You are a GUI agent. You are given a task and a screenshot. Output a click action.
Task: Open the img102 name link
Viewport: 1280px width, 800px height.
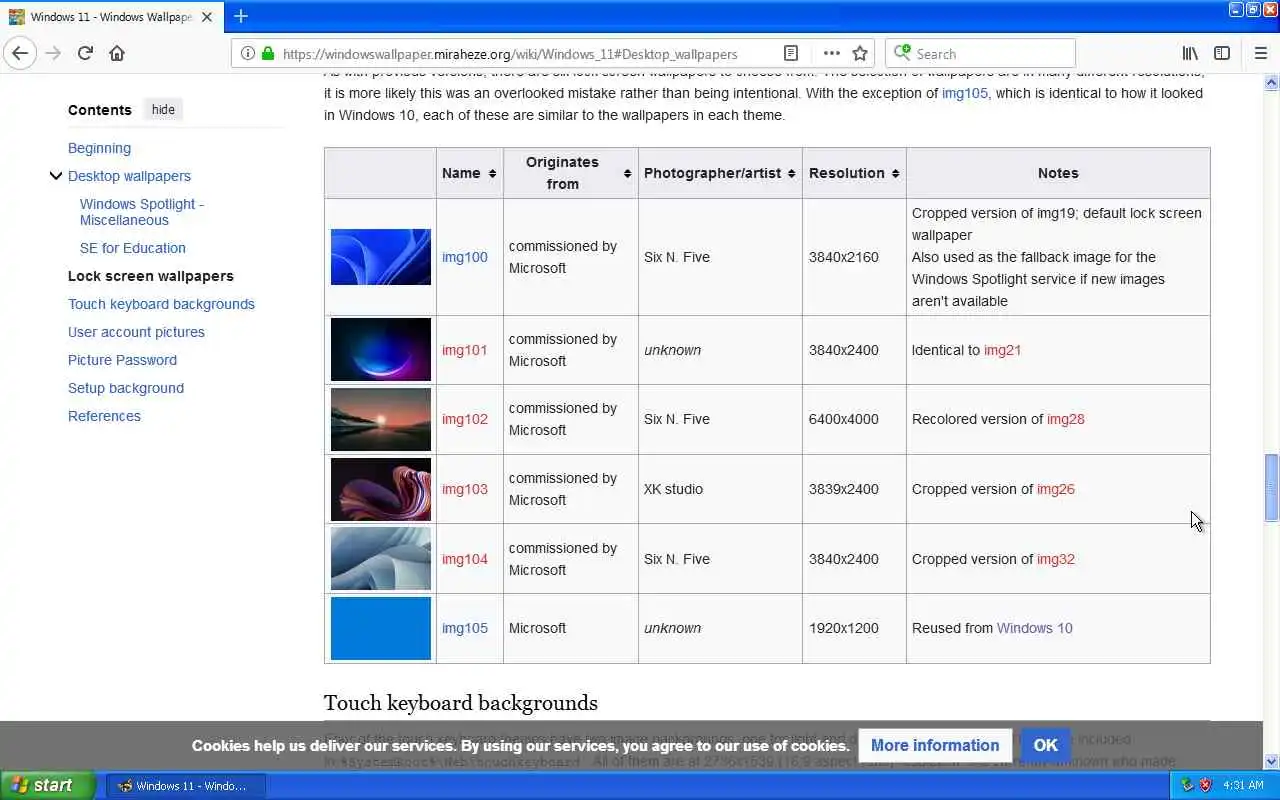465,419
